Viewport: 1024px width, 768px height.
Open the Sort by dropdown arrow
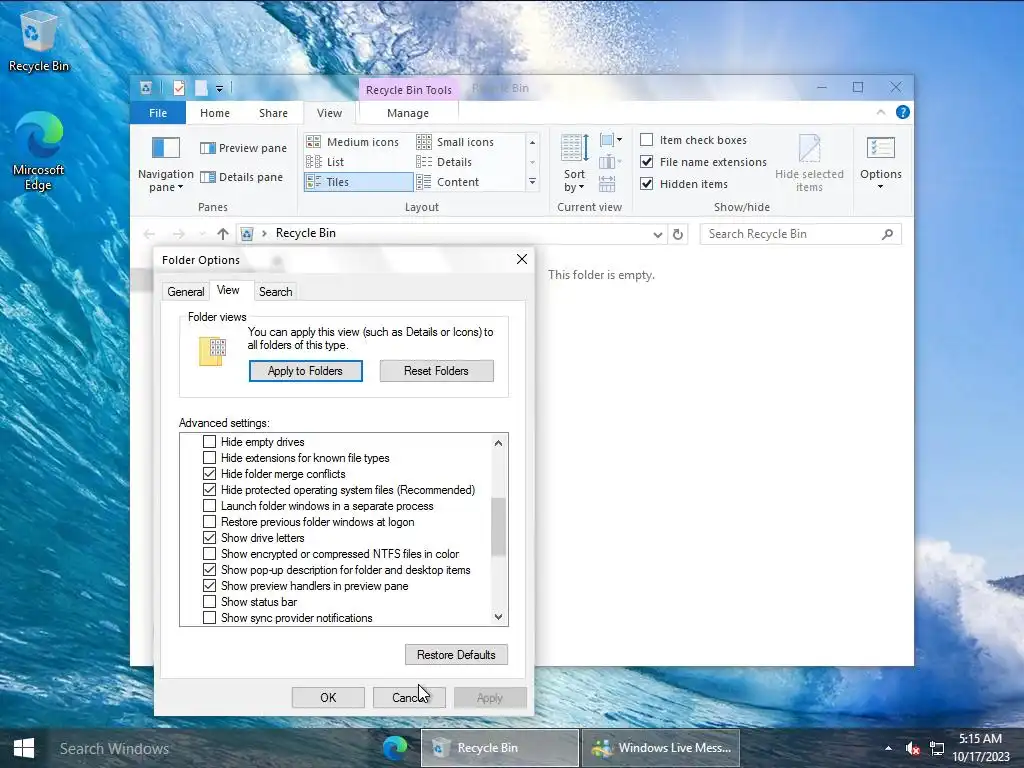tap(582, 188)
